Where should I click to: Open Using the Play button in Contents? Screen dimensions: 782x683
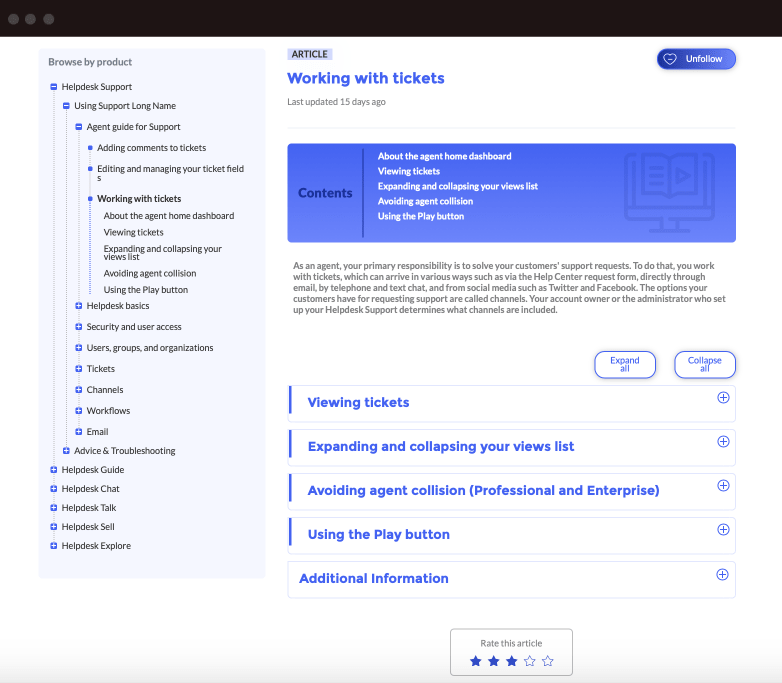420,216
